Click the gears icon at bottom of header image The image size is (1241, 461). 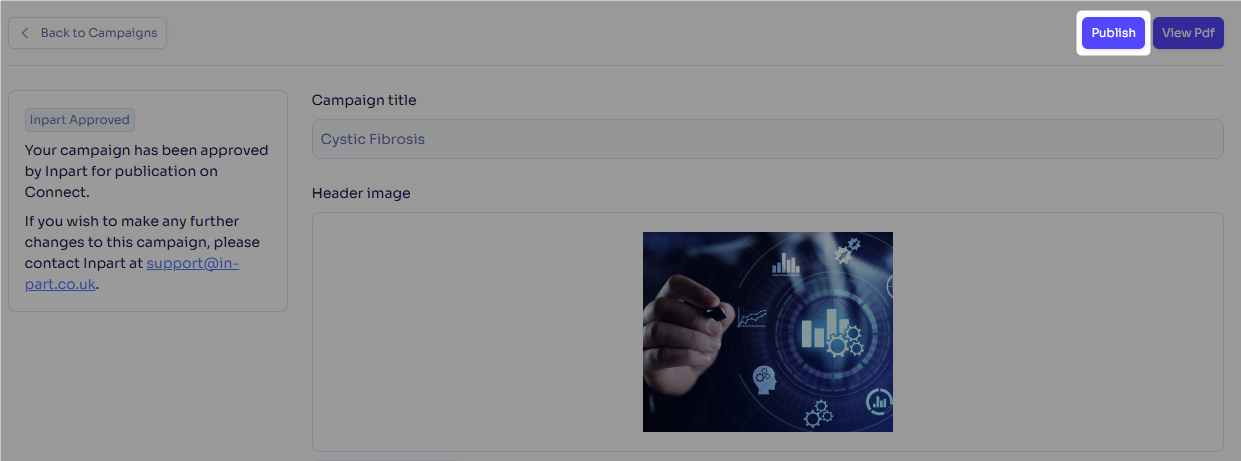819,412
